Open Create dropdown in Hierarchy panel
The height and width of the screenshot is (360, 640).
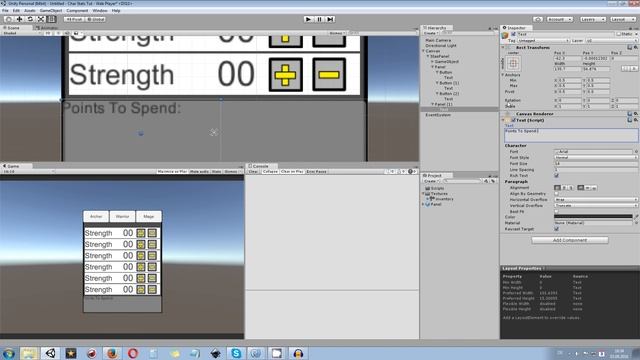point(430,33)
